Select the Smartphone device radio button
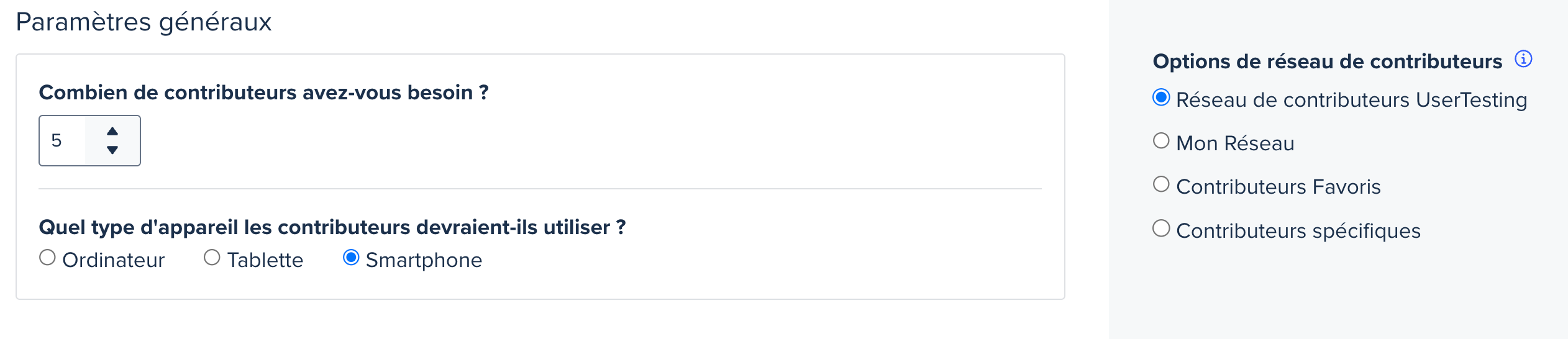 [351, 258]
